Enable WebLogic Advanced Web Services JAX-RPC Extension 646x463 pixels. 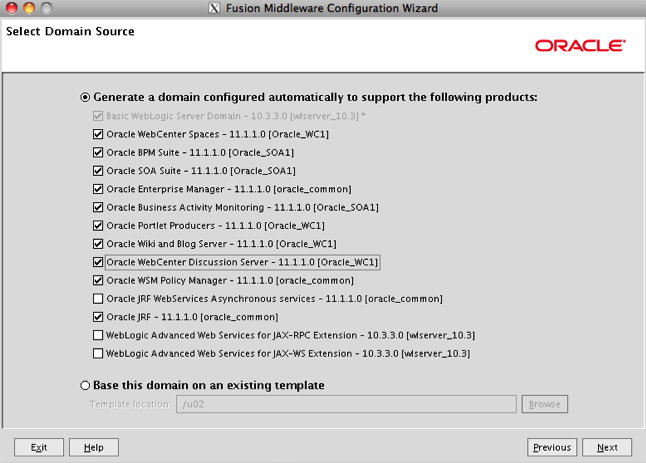click(x=98, y=335)
